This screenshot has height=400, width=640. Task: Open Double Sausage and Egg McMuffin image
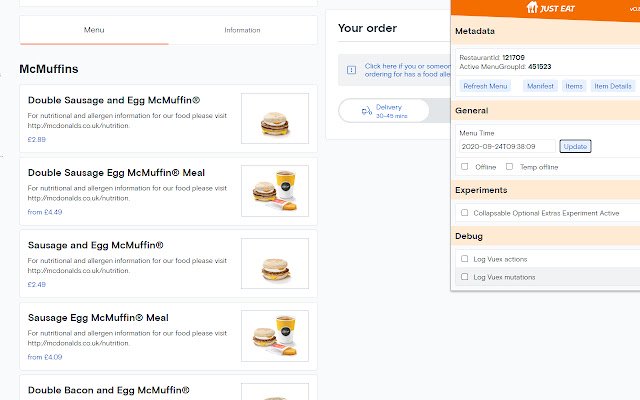[x=275, y=118]
